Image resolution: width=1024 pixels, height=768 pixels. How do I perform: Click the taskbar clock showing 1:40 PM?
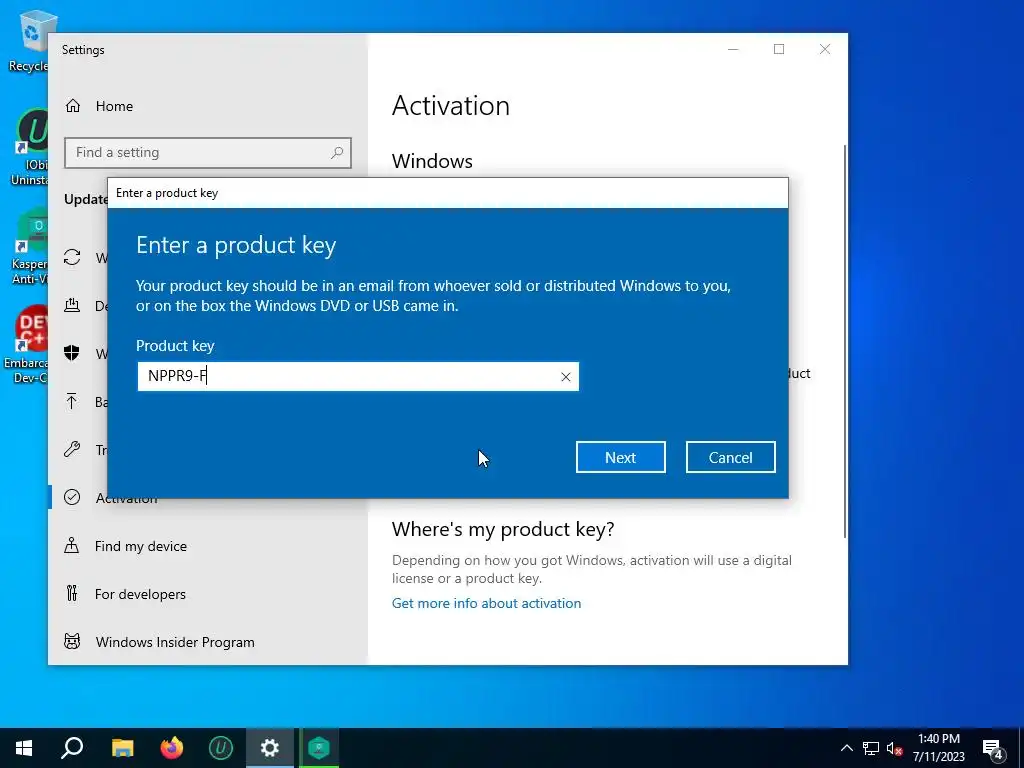tap(938, 748)
